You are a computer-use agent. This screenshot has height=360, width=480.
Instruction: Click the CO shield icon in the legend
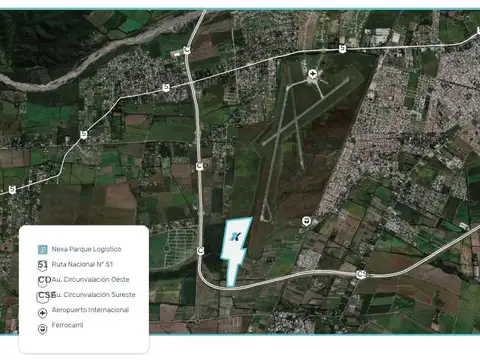44,281
